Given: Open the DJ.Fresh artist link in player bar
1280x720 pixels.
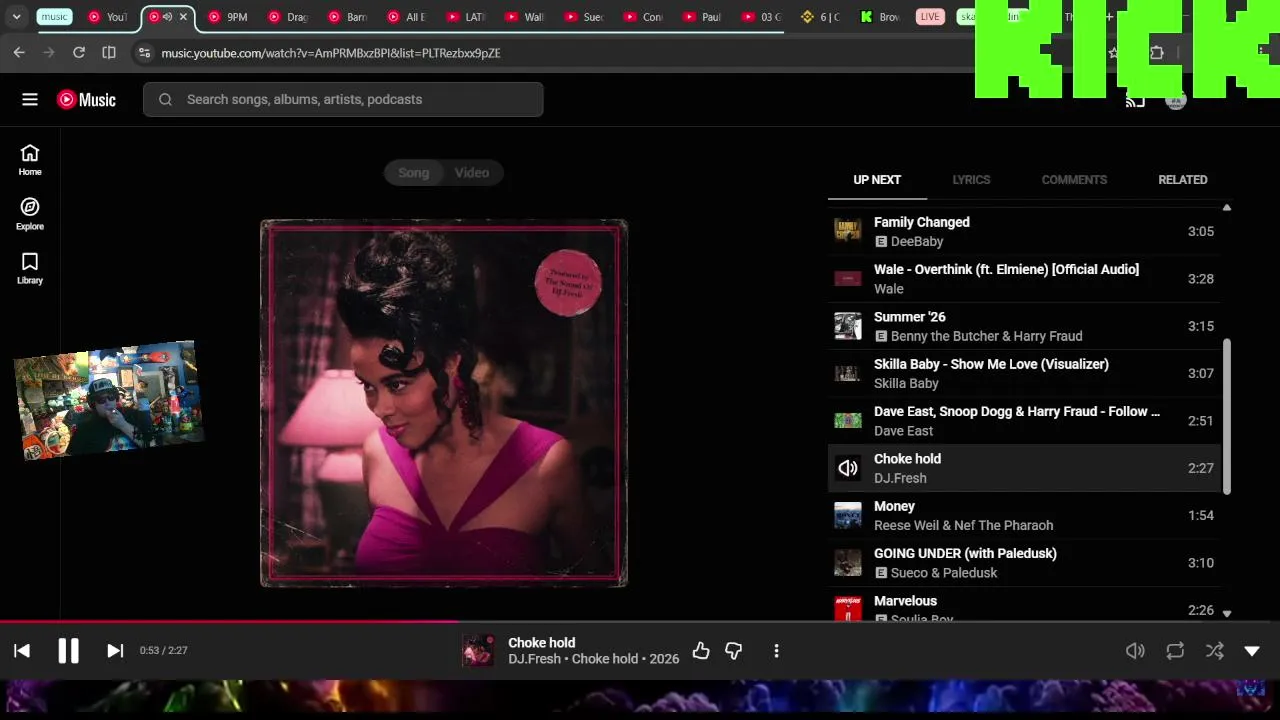Looking at the screenshot, I should click(534, 659).
